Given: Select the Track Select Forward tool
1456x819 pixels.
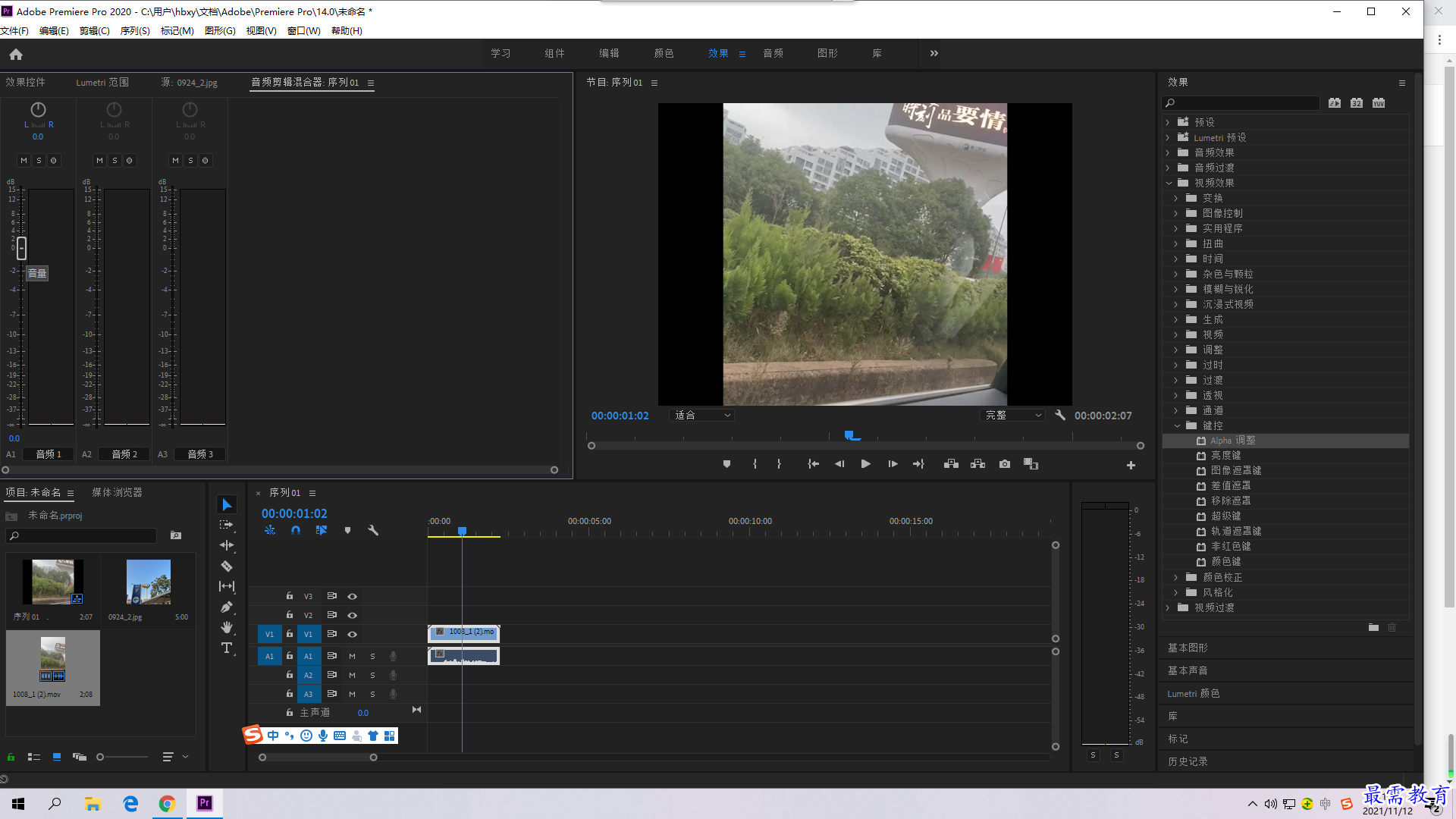Looking at the screenshot, I should [227, 525].
